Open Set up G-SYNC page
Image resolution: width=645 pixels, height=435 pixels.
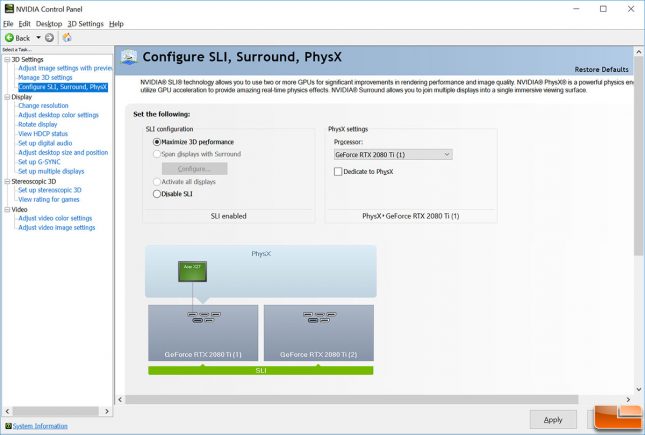(39, 162)
